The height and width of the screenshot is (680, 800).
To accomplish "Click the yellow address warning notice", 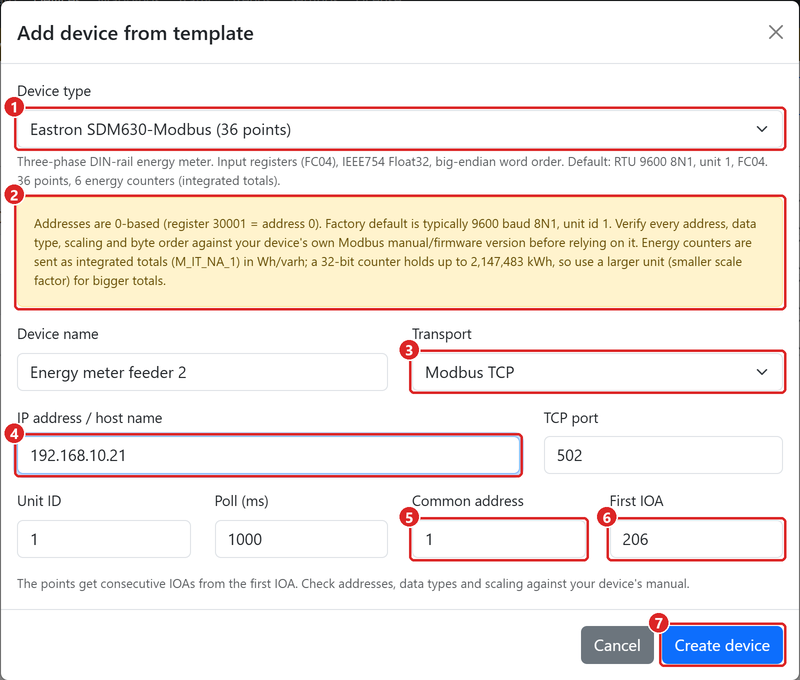I will (x=400, y=252).
